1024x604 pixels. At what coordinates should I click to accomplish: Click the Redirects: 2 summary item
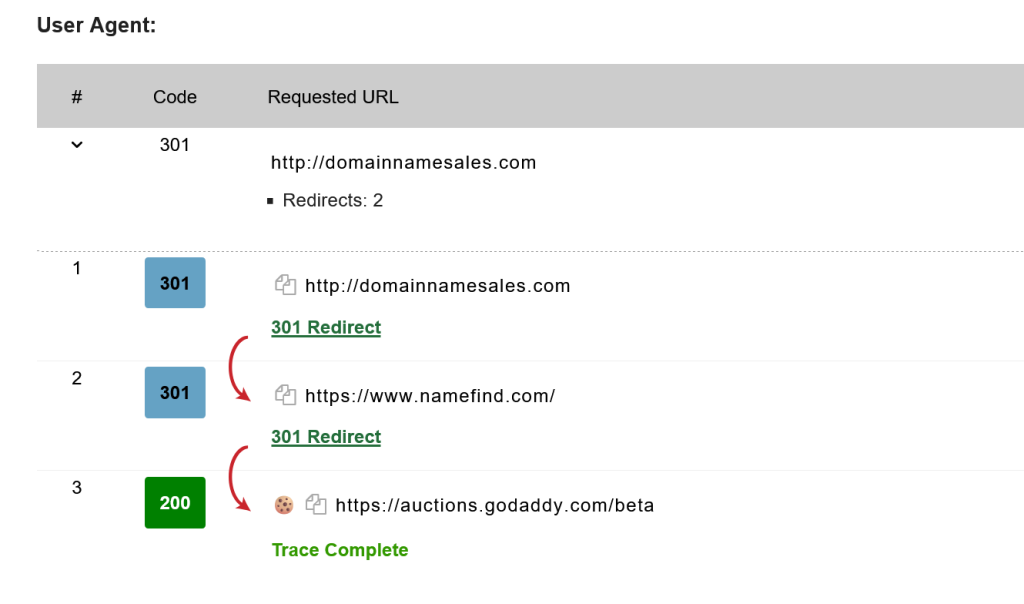(333, 200)
